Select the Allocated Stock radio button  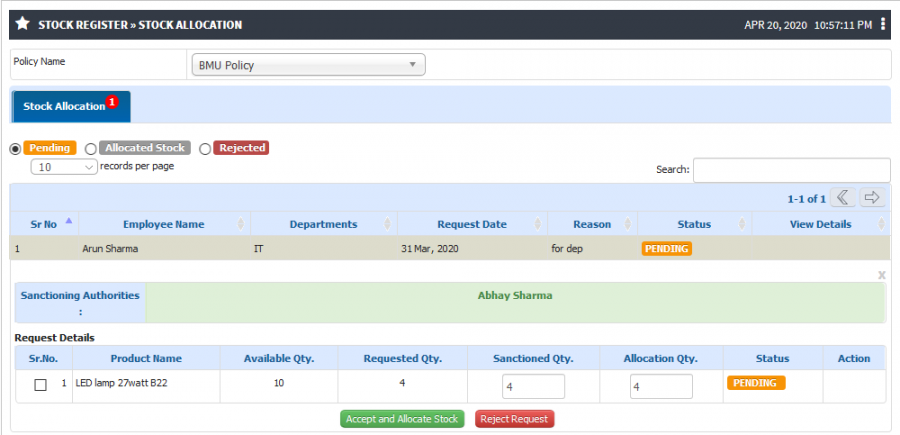91,149
